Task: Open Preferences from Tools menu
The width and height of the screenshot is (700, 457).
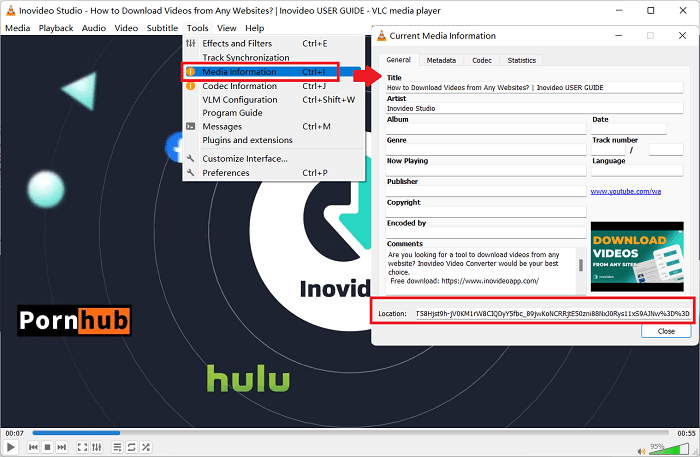Action: tap(273, 173)
